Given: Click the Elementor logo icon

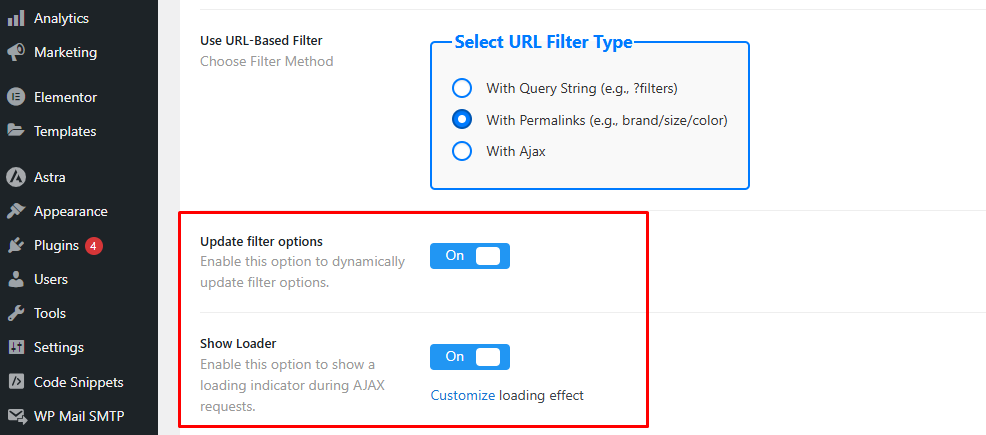Looking at the screenshot, I should (x=16, y=97).
